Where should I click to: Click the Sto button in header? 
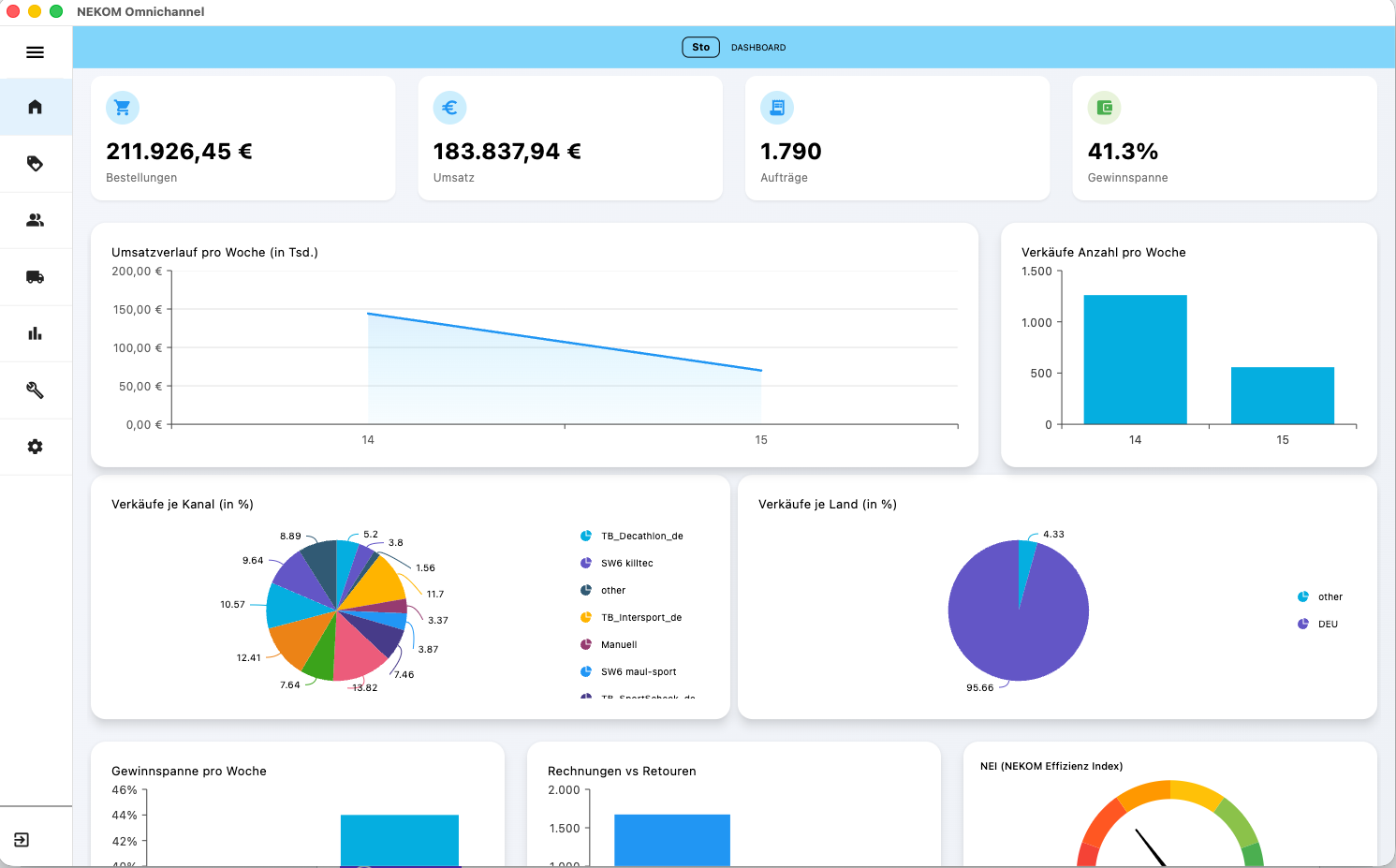click(x=700, y=47)
